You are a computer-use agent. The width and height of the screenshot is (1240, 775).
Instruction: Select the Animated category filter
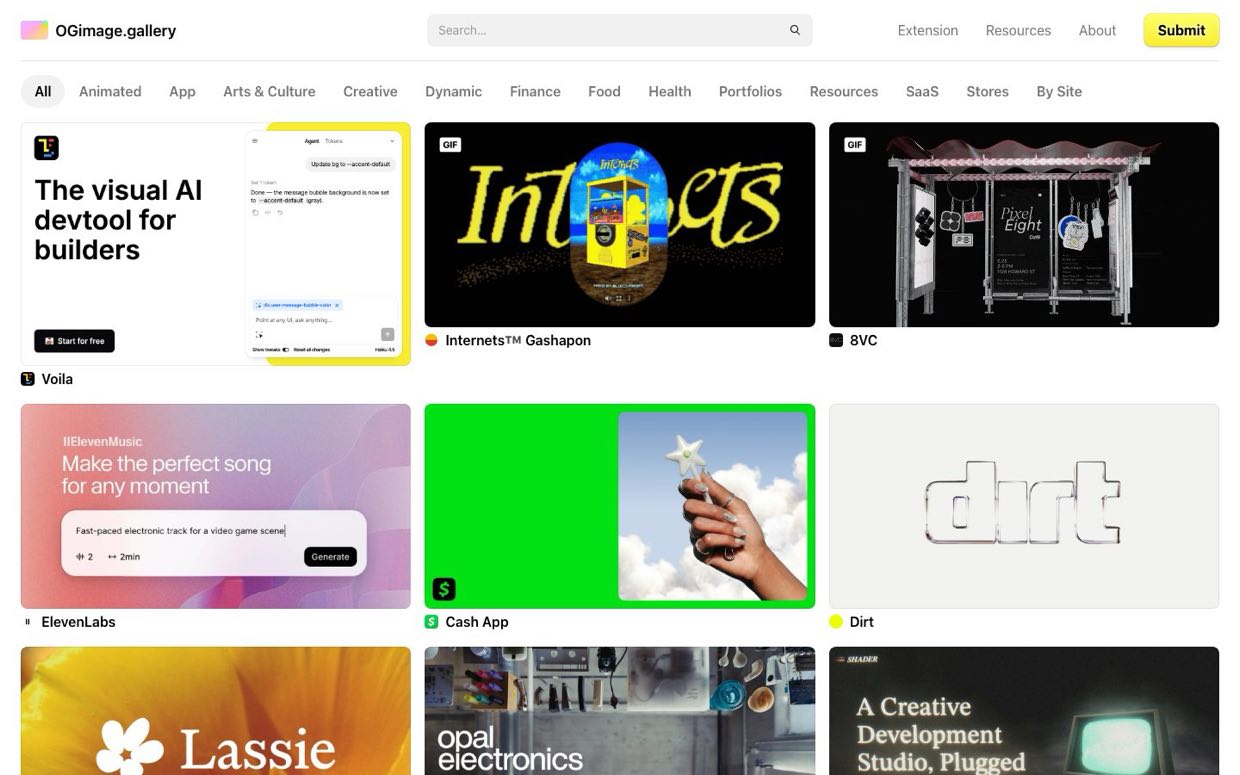[110, 91]
